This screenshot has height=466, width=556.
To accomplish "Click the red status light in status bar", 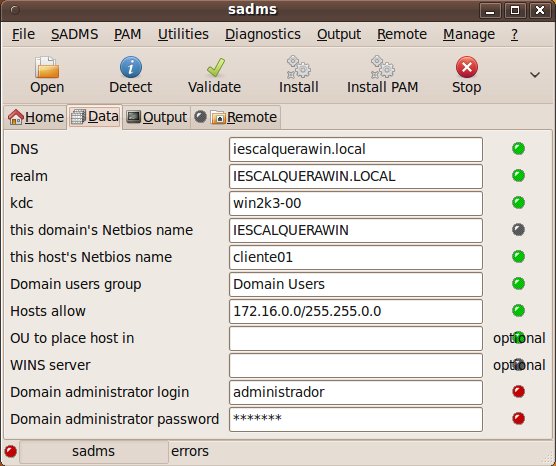I will point(11,451).
